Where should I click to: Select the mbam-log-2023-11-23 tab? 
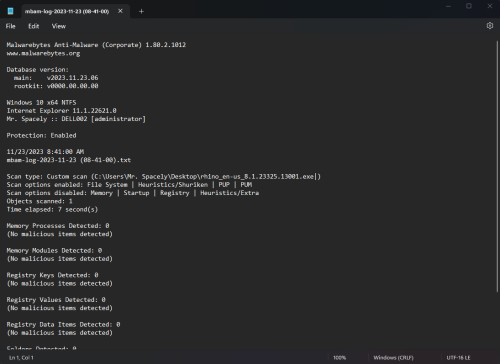[67, 11]
